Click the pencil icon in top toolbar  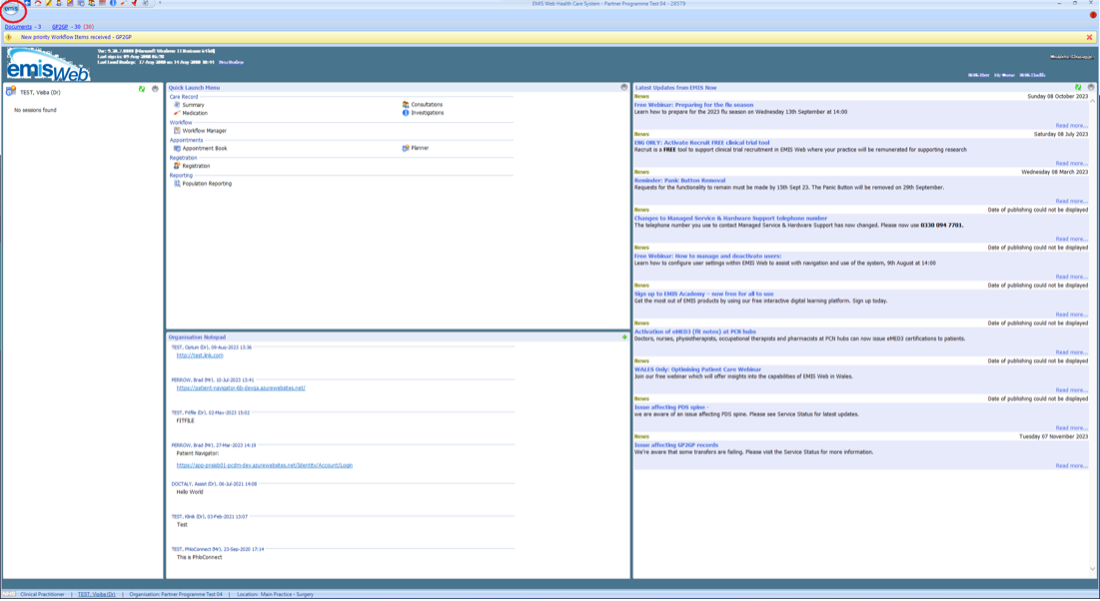click(x=48, y=3)
